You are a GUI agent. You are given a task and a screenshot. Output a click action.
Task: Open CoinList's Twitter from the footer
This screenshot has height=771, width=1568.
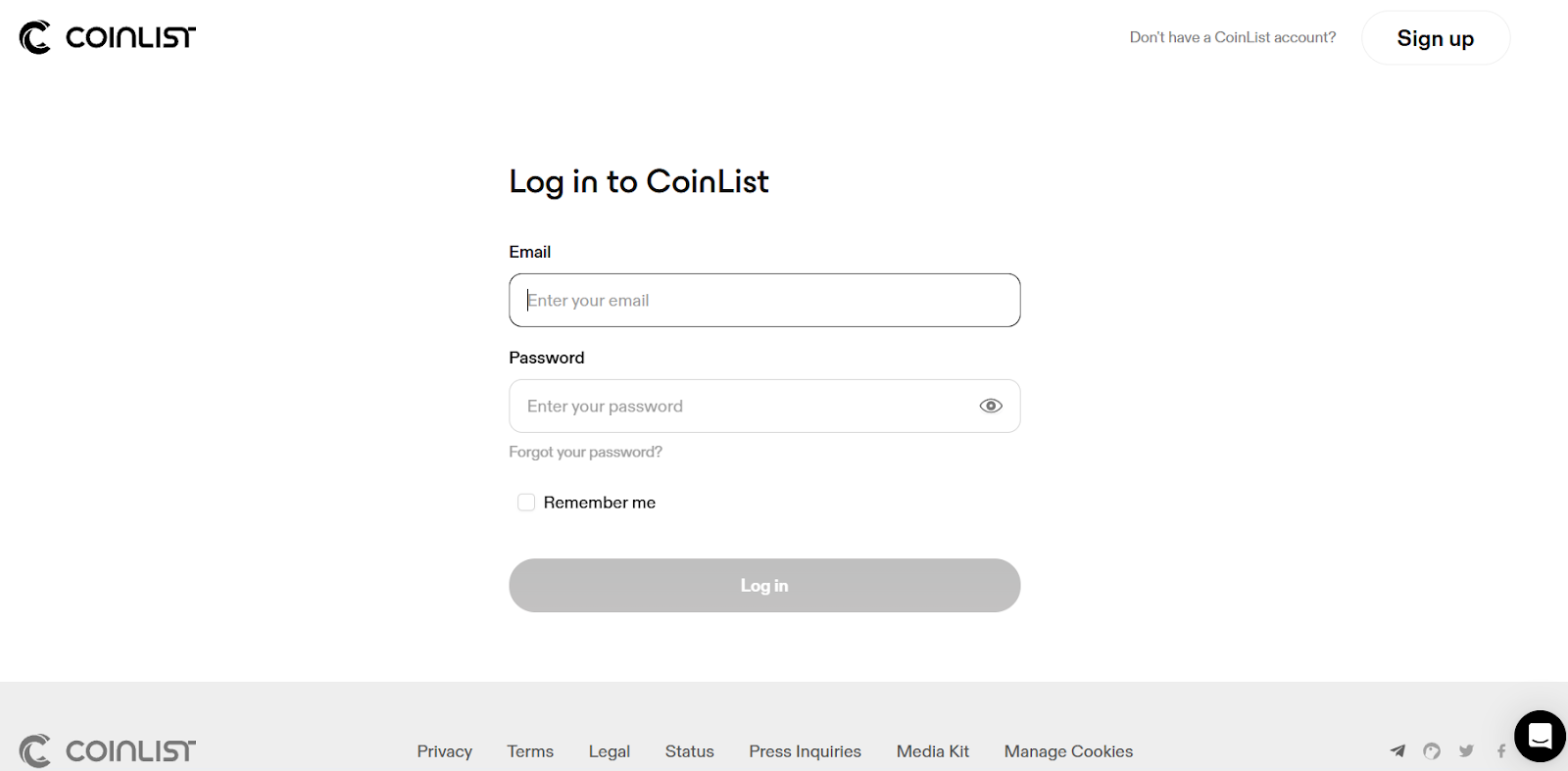click(1466, 750)
